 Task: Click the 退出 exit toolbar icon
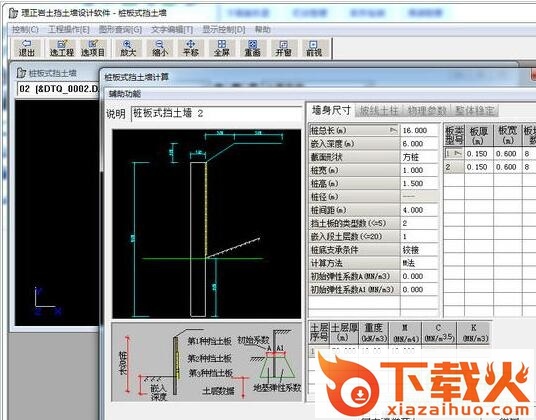pyautogui.click(x=27, y=48)
